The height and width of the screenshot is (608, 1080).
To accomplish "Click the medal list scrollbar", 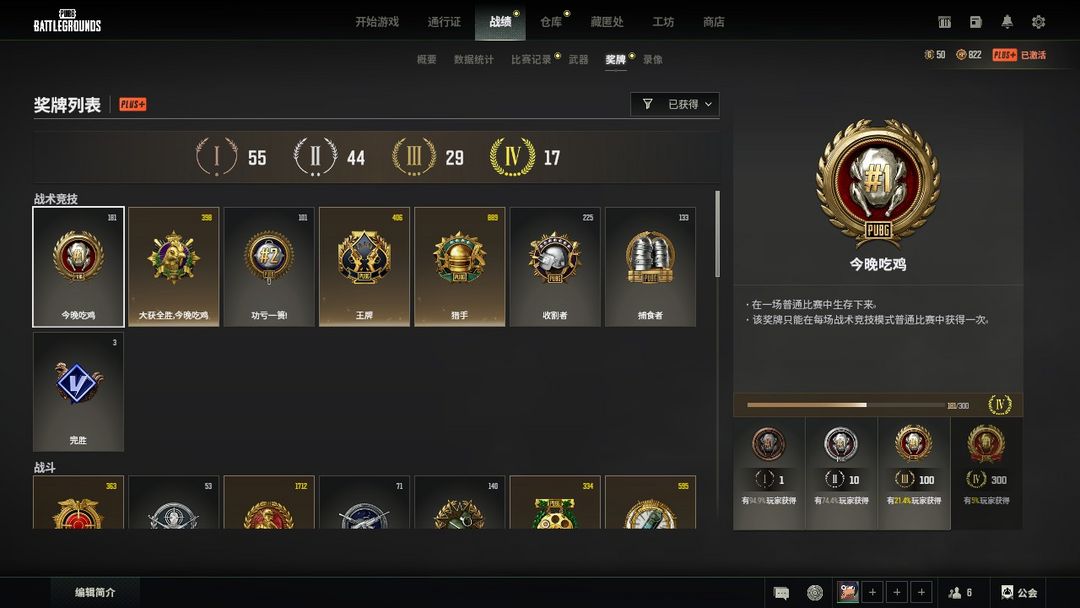I will click(718, 234).
